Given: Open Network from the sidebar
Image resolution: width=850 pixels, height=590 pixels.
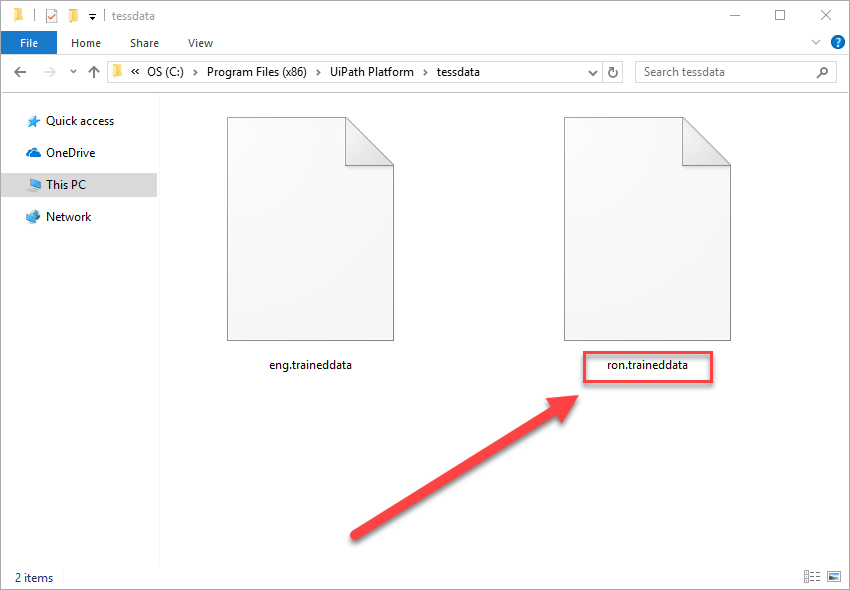Looking at the screenshot, I should (69, 216).
